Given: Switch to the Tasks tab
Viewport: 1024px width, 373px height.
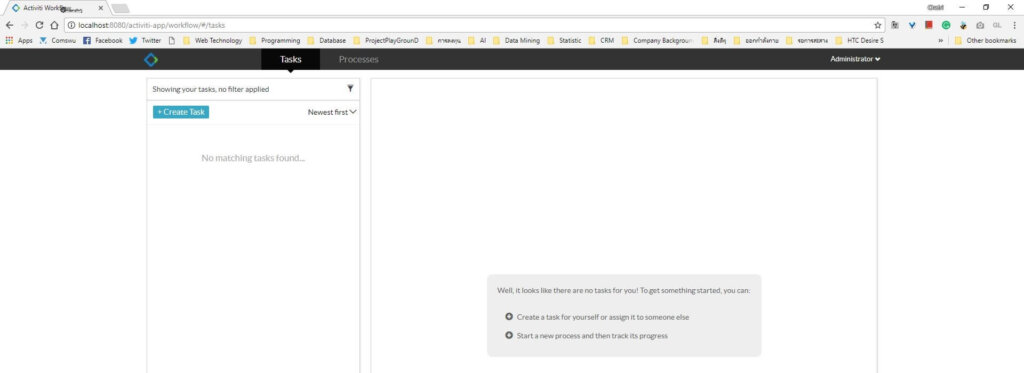Looking at the screenshot, I should pyautogui.click(x=291, y=59).
